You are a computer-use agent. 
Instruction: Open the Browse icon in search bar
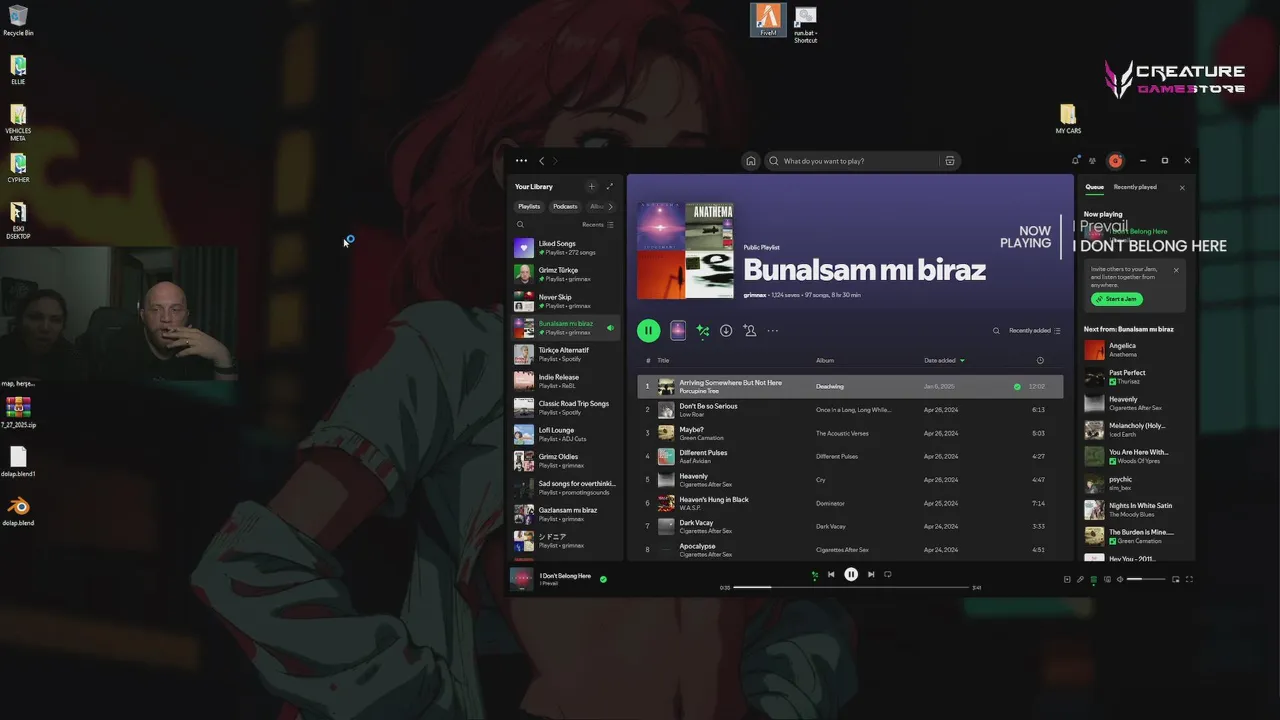[950, 161]
